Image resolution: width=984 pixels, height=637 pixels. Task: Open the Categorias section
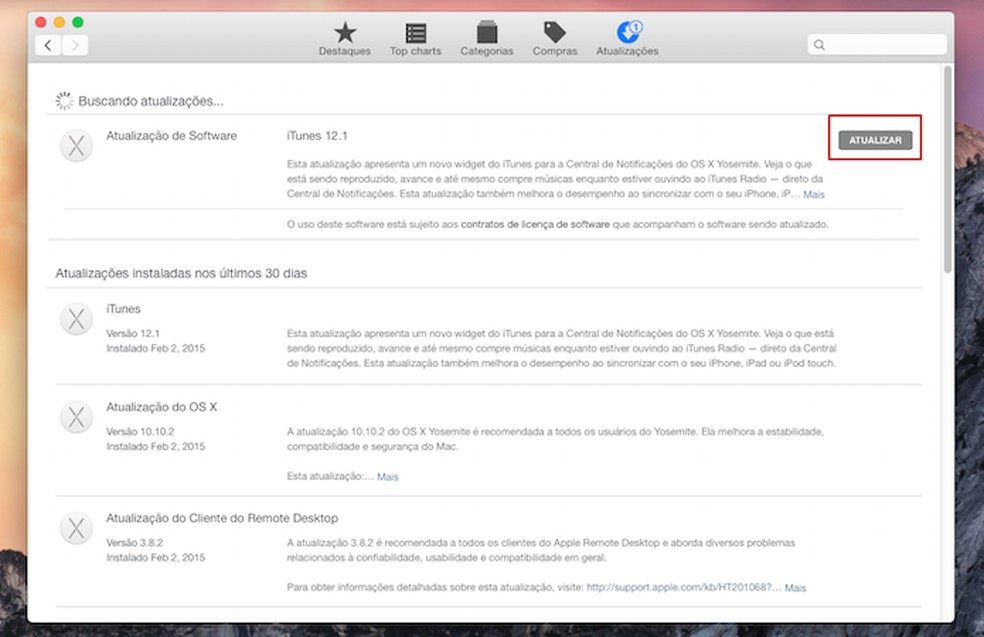click(x=486, y=38)
